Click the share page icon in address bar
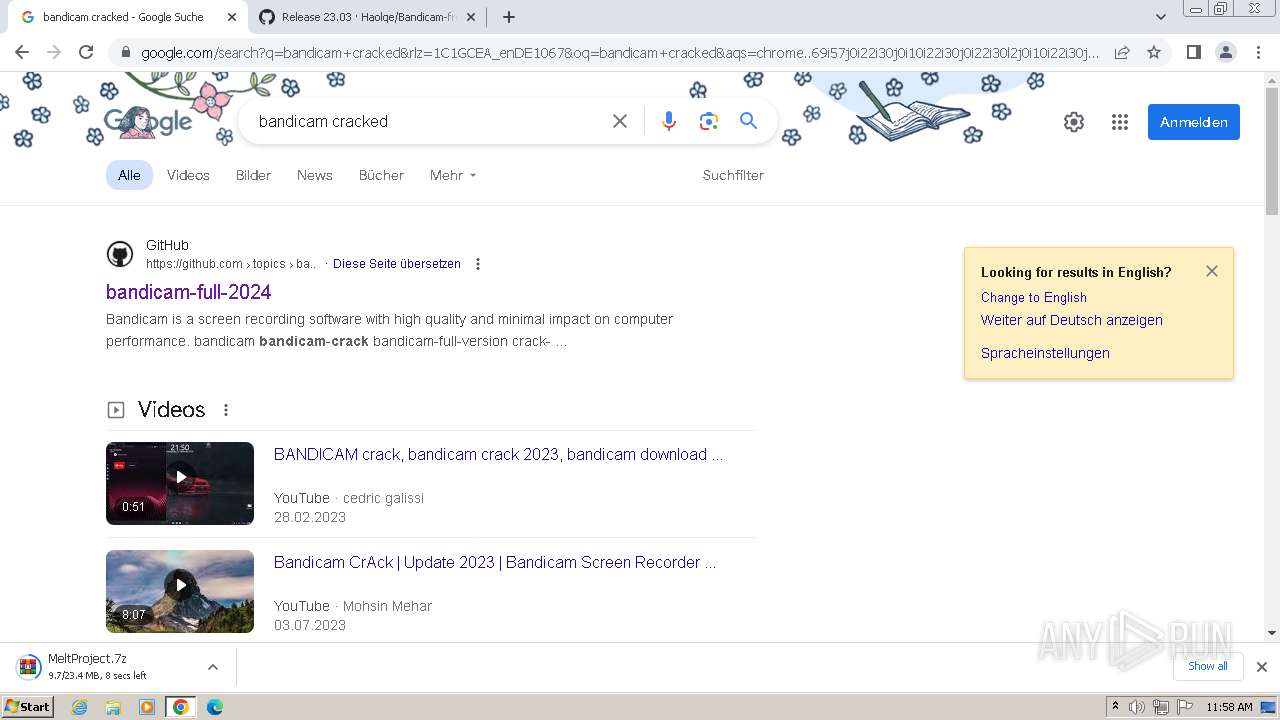 tap(1122, 52)
